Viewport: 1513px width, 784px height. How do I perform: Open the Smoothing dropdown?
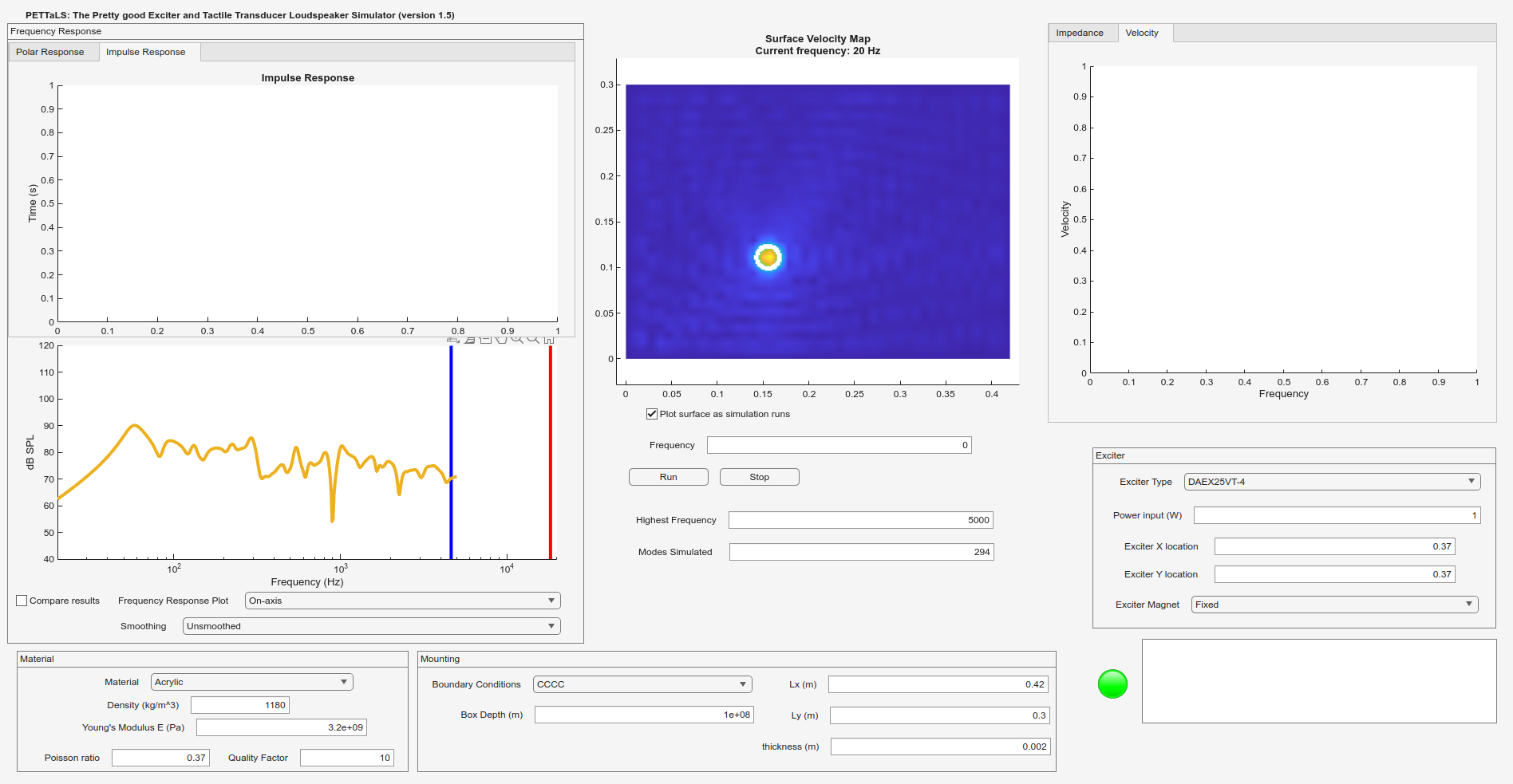pos(372,626)
